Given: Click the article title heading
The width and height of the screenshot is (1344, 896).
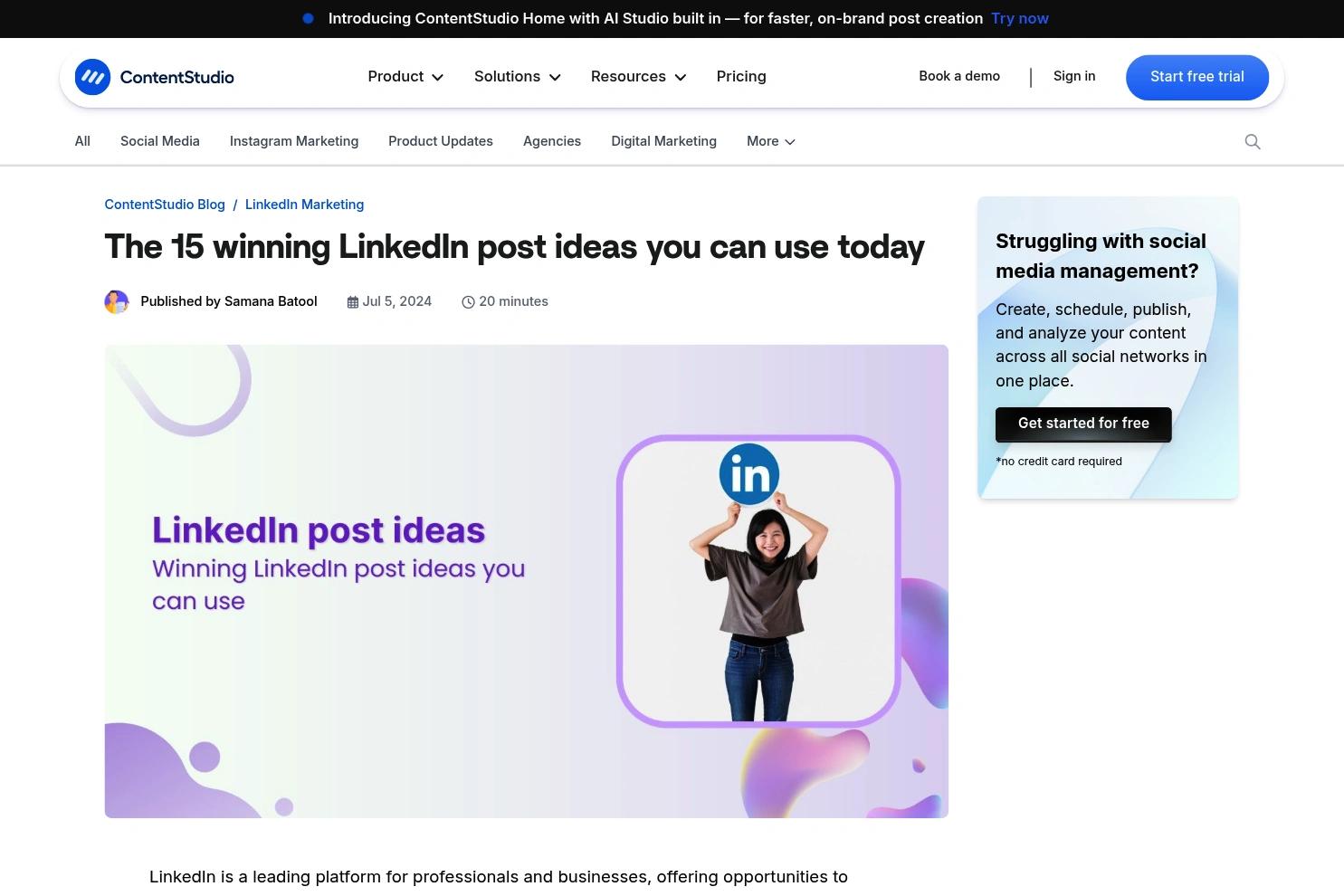Looking at the screenshot, I should pos(514,247).
